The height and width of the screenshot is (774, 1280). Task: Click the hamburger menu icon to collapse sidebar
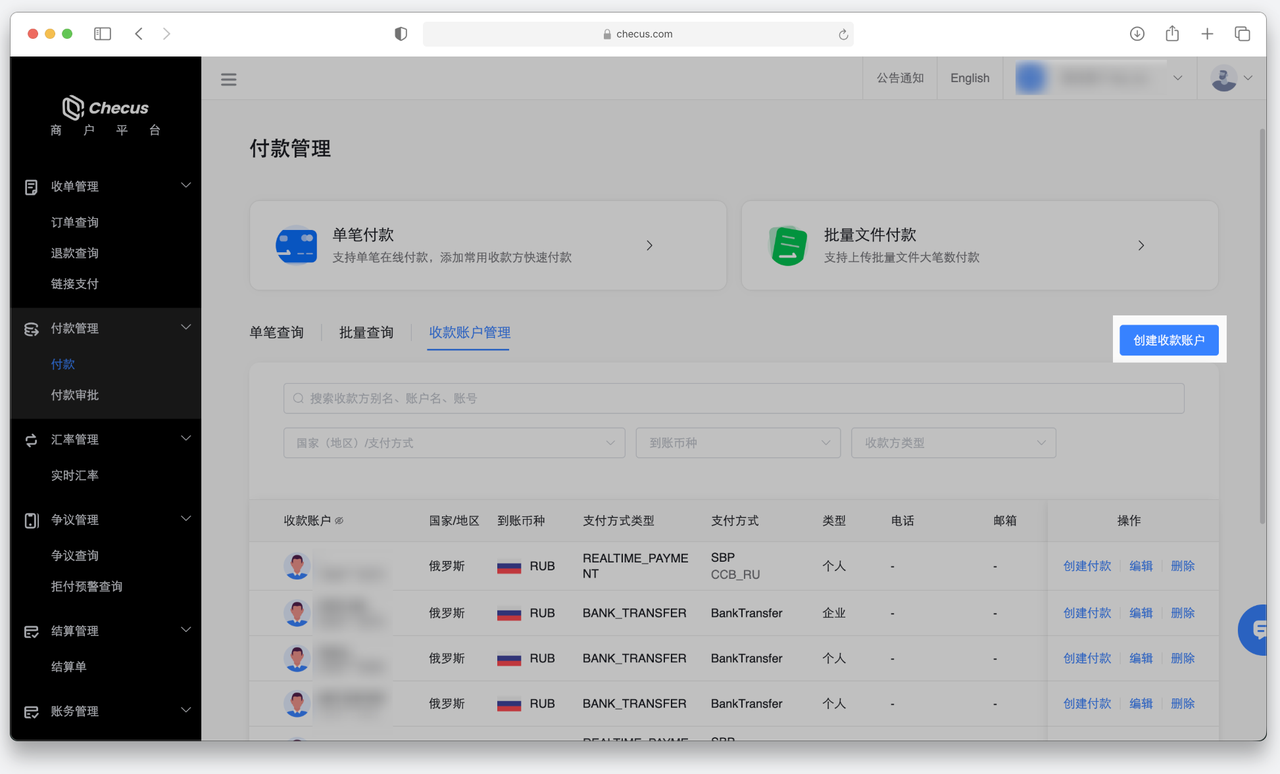click(229, 79)
